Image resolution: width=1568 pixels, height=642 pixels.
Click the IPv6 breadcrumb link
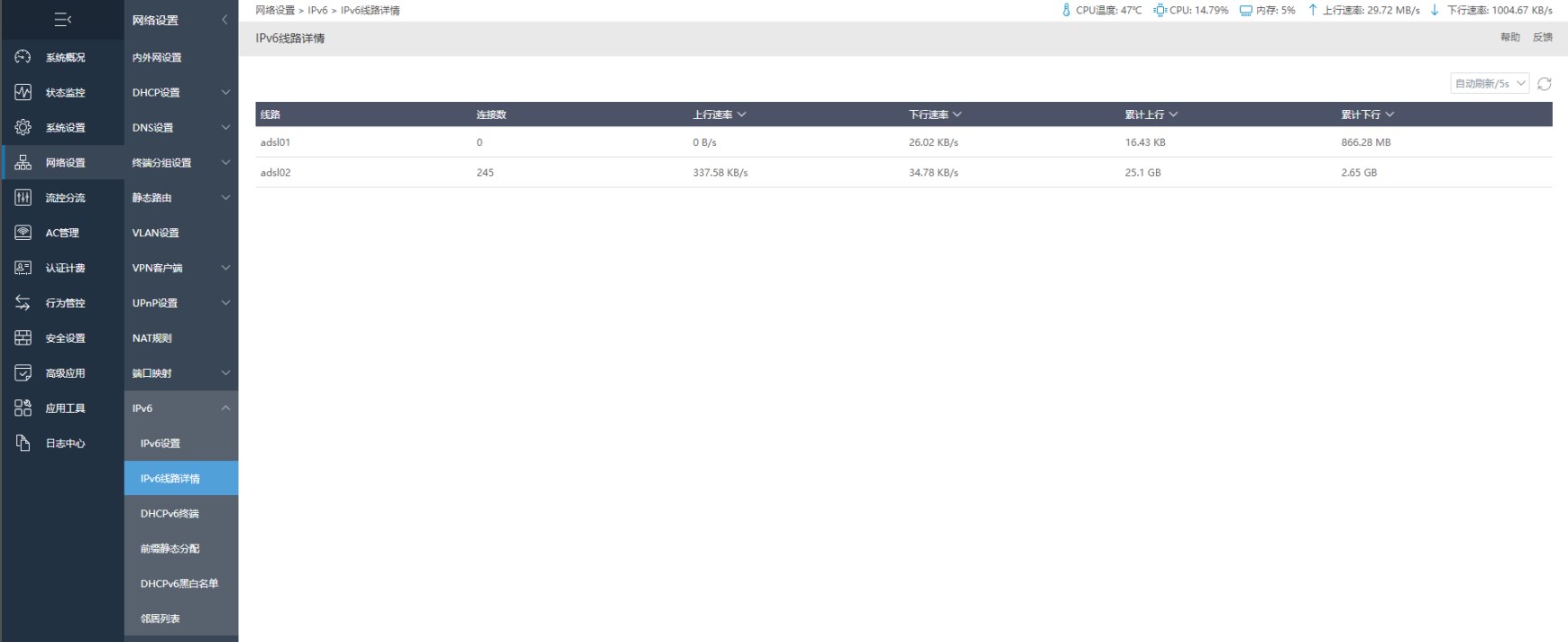click(x=317, y=10)
